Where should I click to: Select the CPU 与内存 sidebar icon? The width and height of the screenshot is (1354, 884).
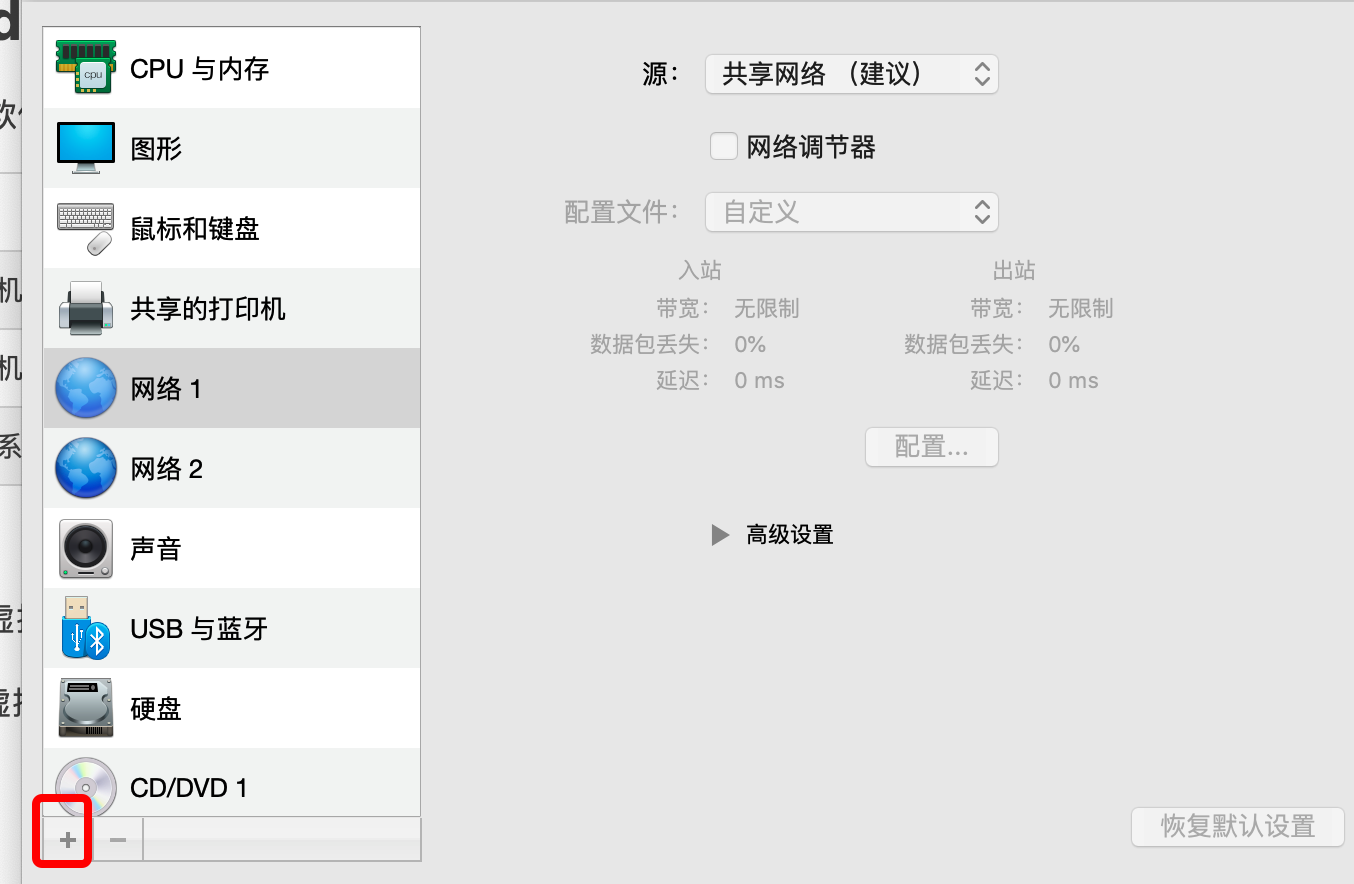point(85,66)
